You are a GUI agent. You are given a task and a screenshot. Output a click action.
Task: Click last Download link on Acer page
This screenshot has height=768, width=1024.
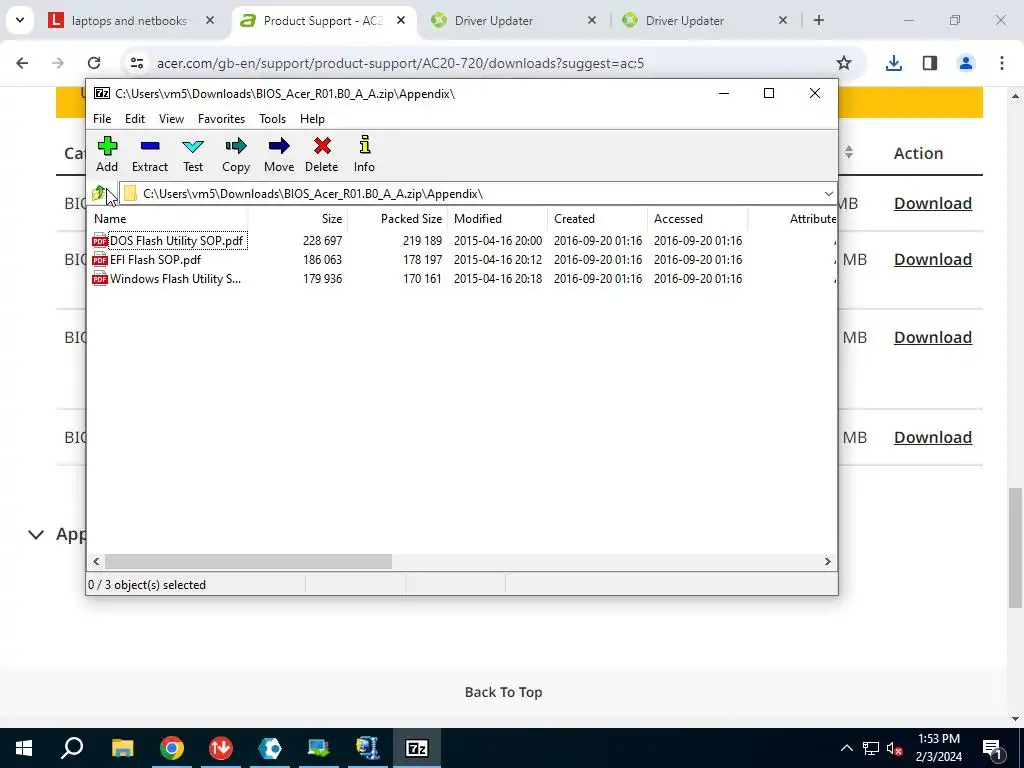(x=933, y=437)
